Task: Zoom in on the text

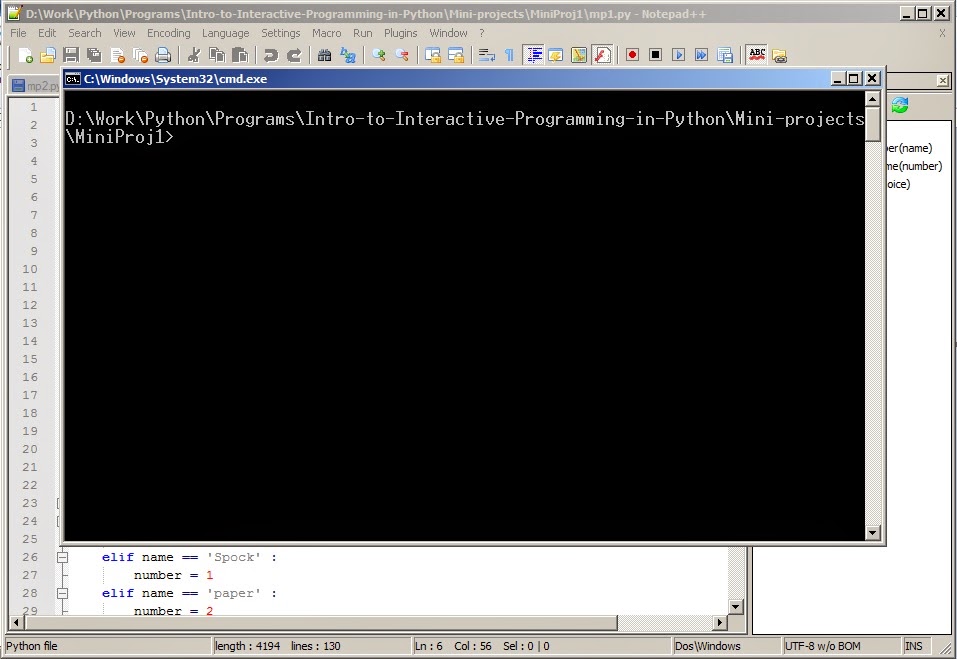Action: [x=376, y=55]
